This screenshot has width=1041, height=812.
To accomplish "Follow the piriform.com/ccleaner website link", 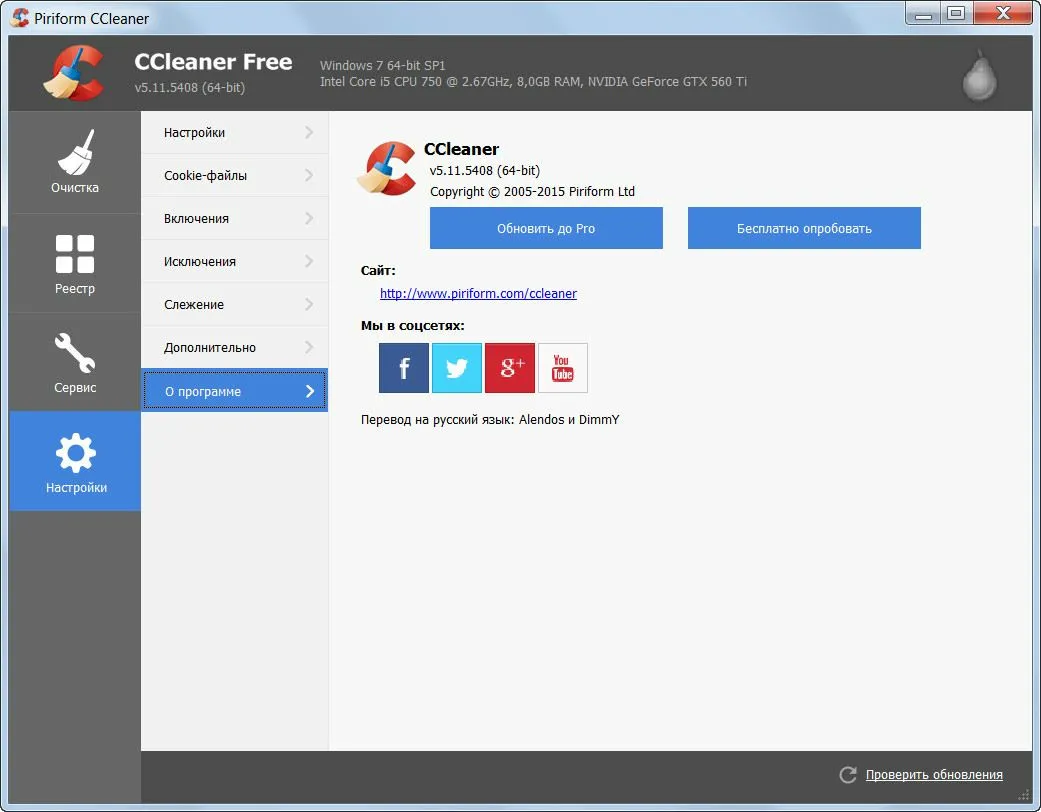I will pos(478,293).
